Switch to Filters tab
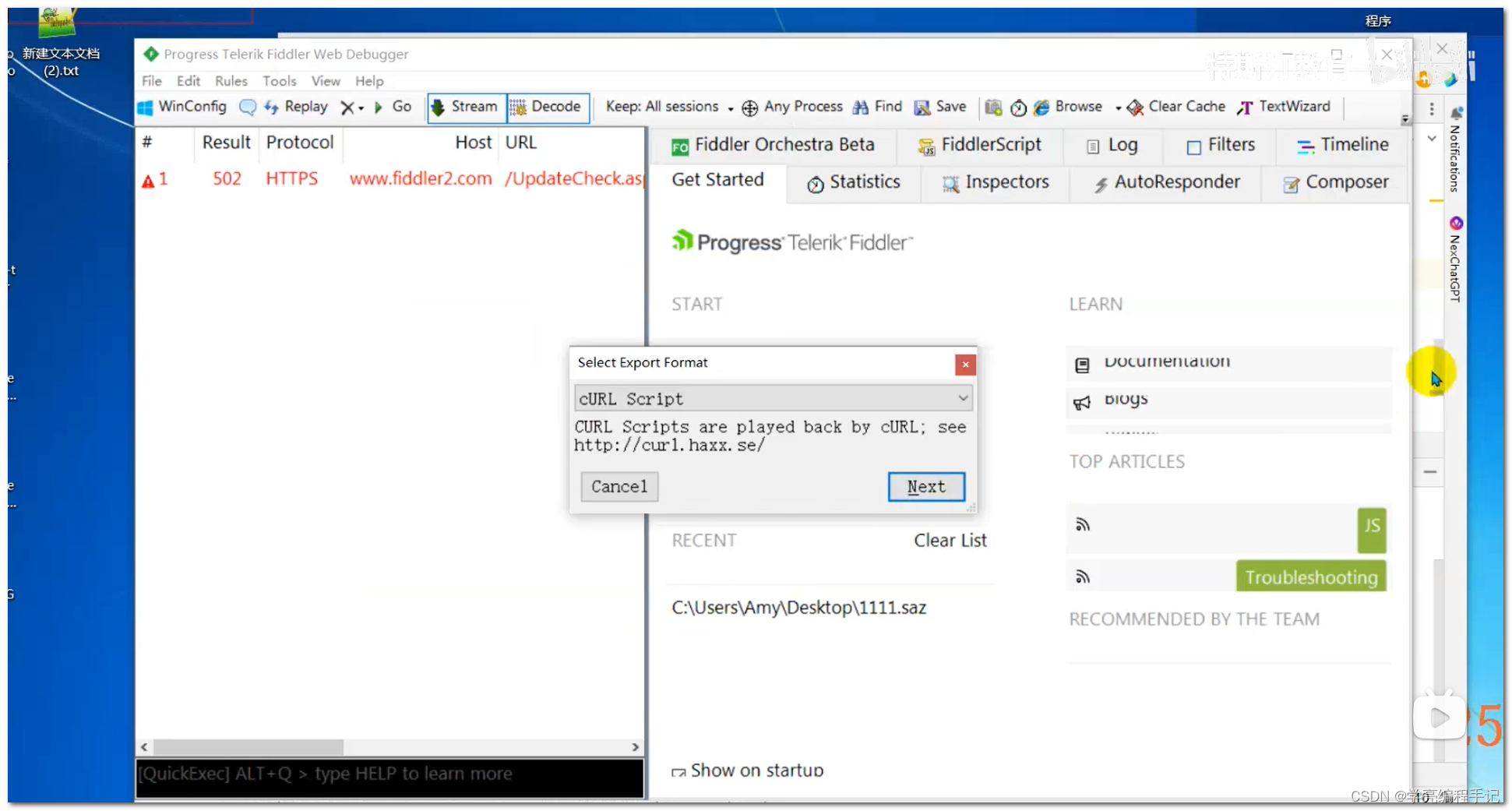 [1221, 145]
